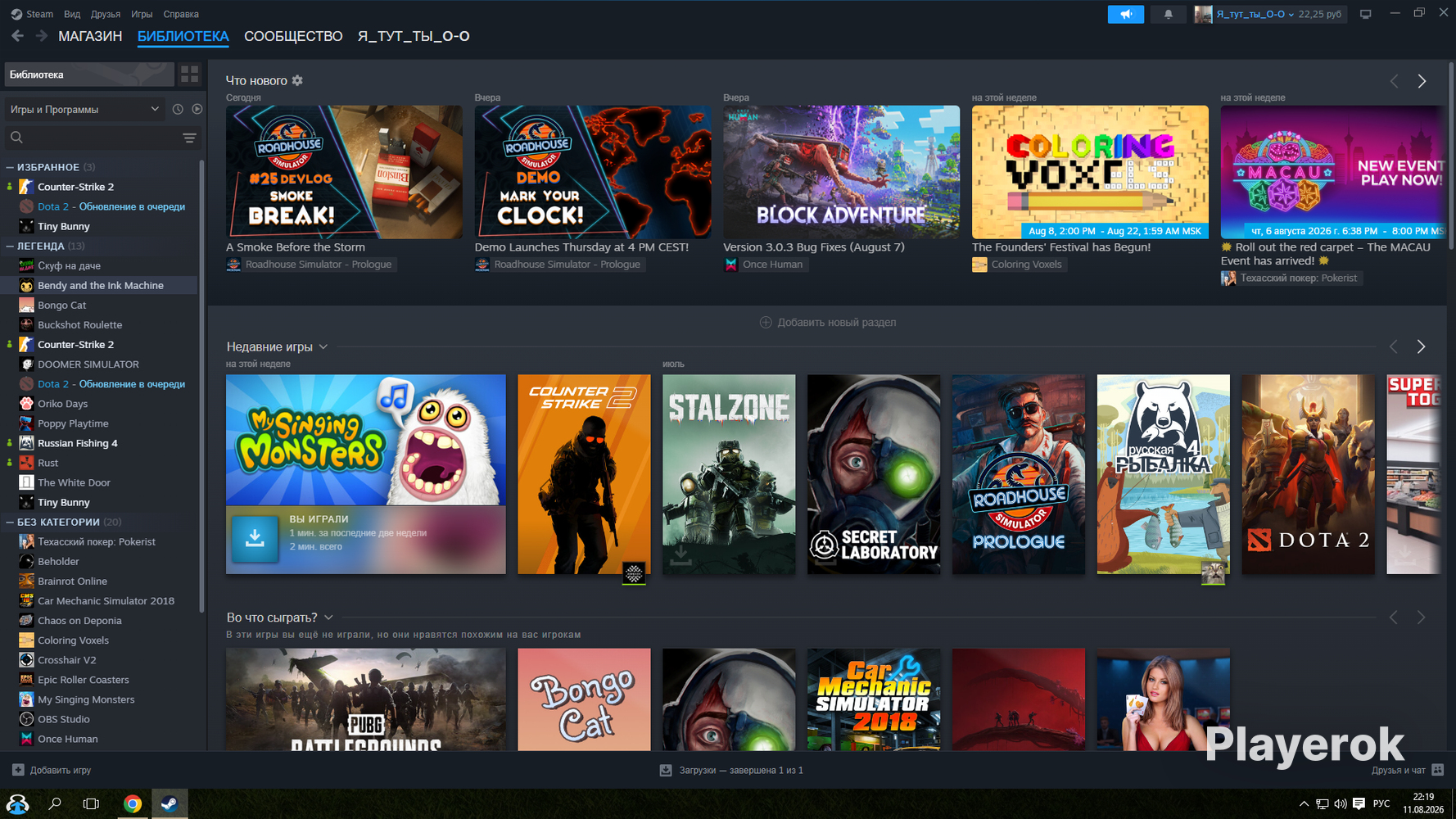1456x819 pixels.
Task: Collapse the ЛЕГЕНДА category
Action: (x=10, y=246)
